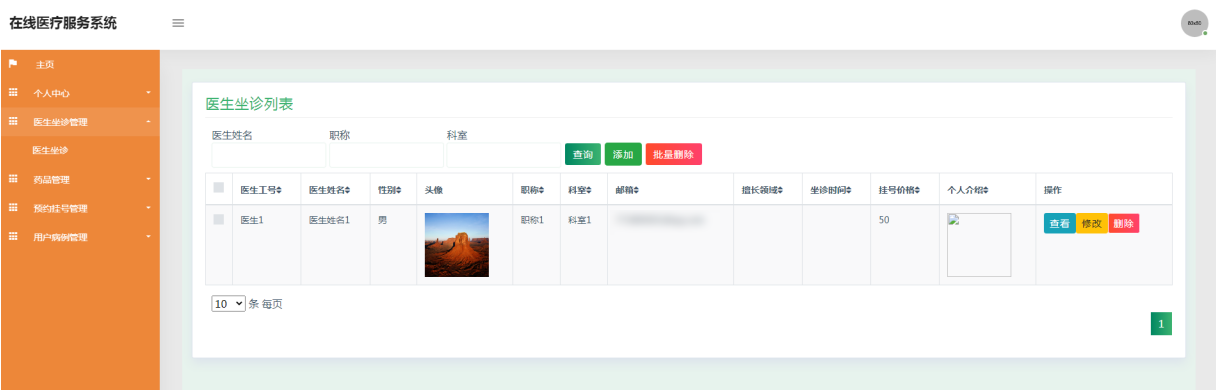Expand the 药品管理 submenu arrow
The height and width of the screenshot is (390, 1216).
(148, 179)
